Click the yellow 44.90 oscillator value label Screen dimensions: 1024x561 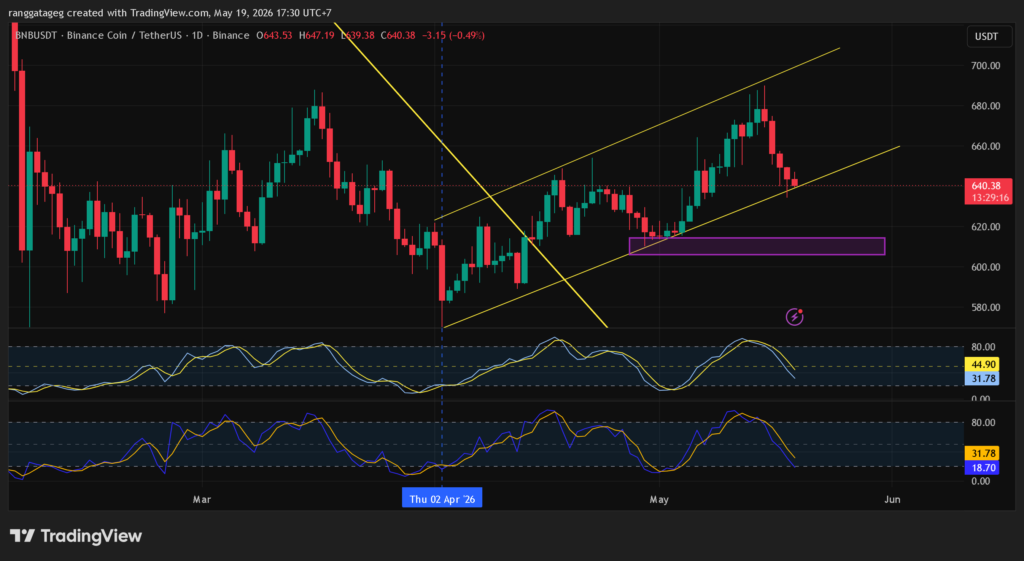[982, 366]
